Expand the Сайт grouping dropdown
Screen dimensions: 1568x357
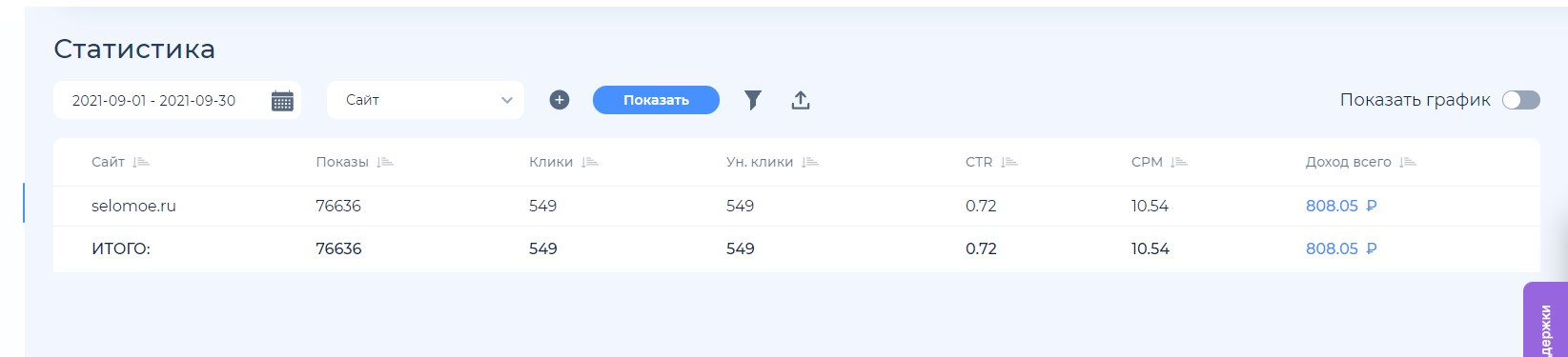click(425, 100)
